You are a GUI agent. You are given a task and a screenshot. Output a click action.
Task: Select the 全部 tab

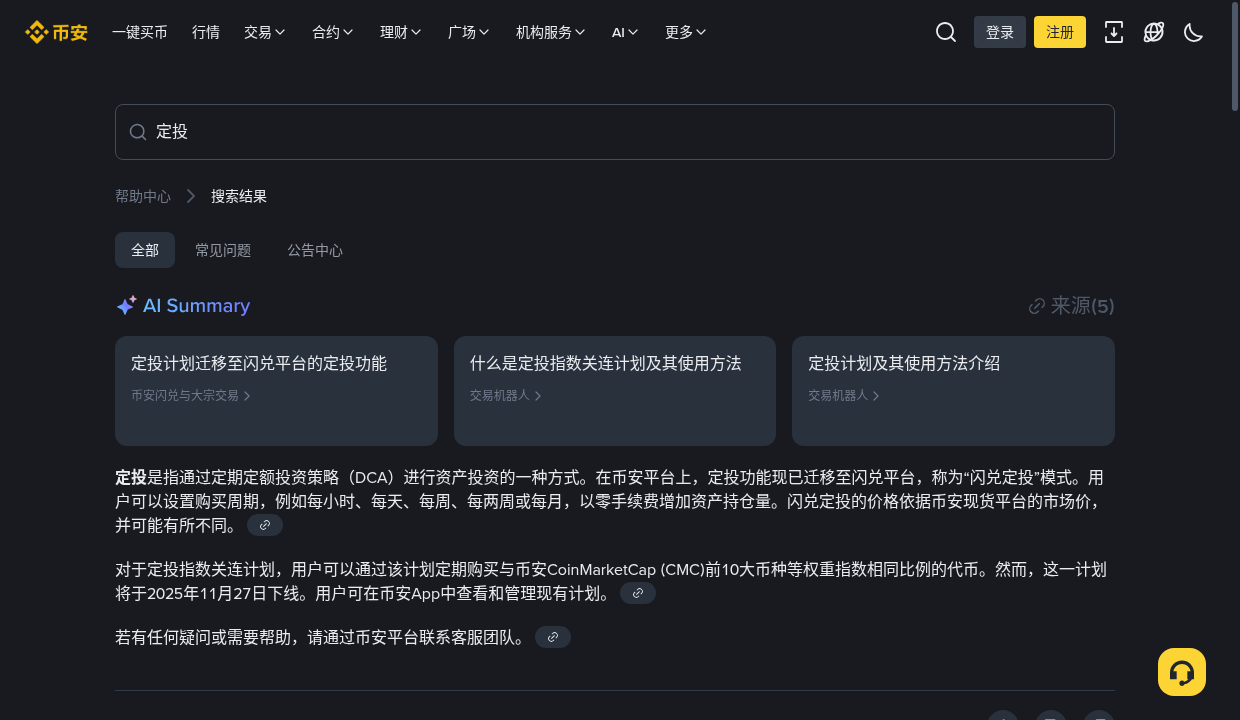(x=145, y=250)
